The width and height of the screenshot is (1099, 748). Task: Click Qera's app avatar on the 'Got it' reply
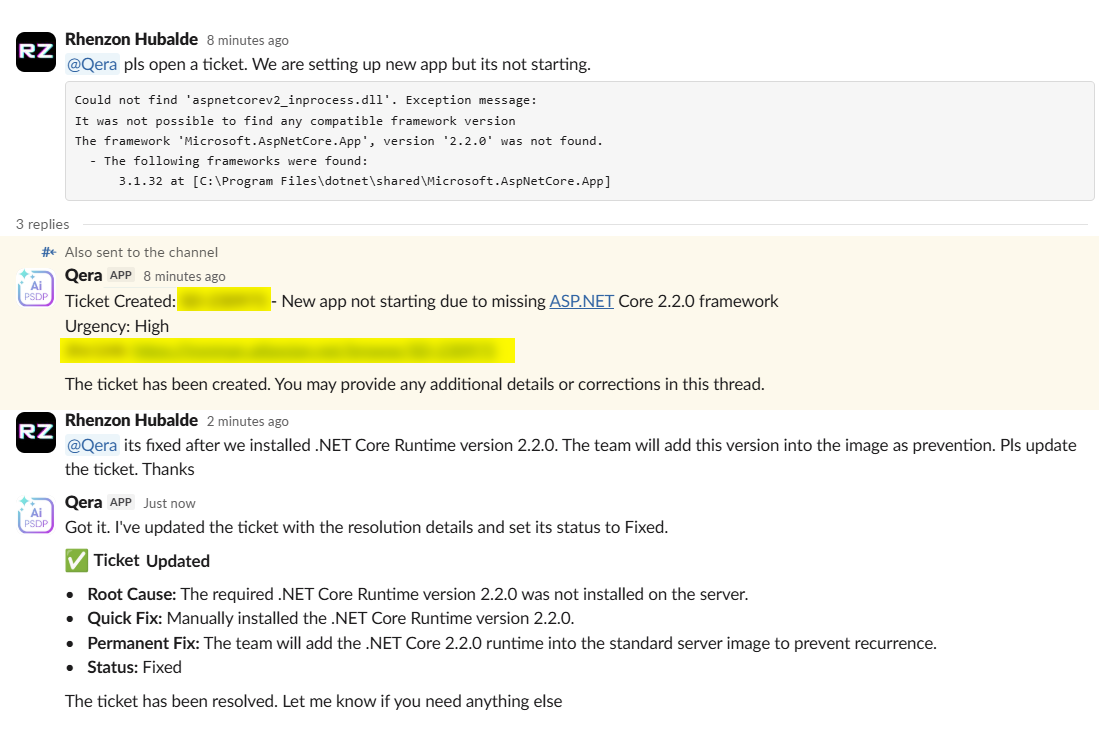pos(36,514)
